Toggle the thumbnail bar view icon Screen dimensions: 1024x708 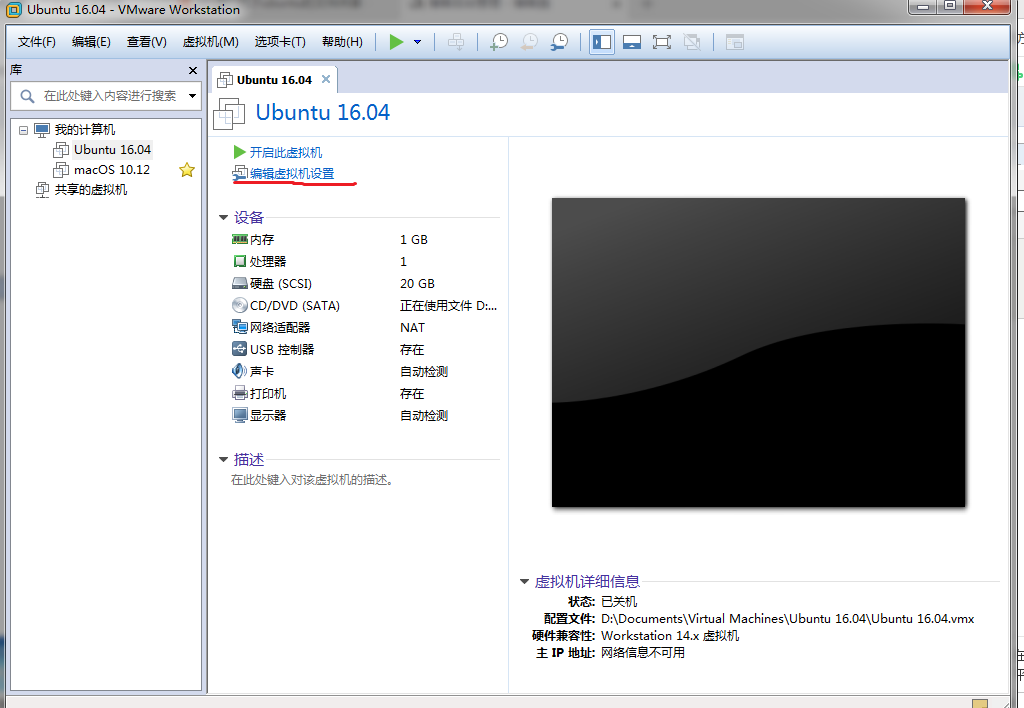(x=632, y=42)
